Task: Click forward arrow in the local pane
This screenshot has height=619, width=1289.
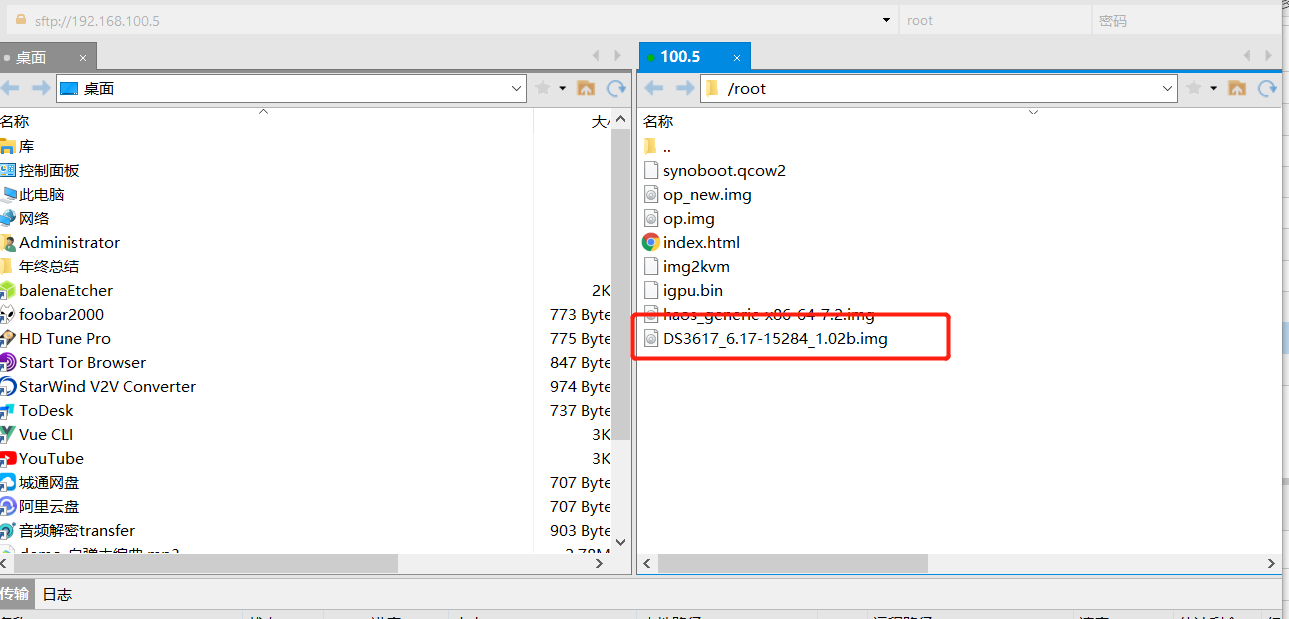Action: 41,89
